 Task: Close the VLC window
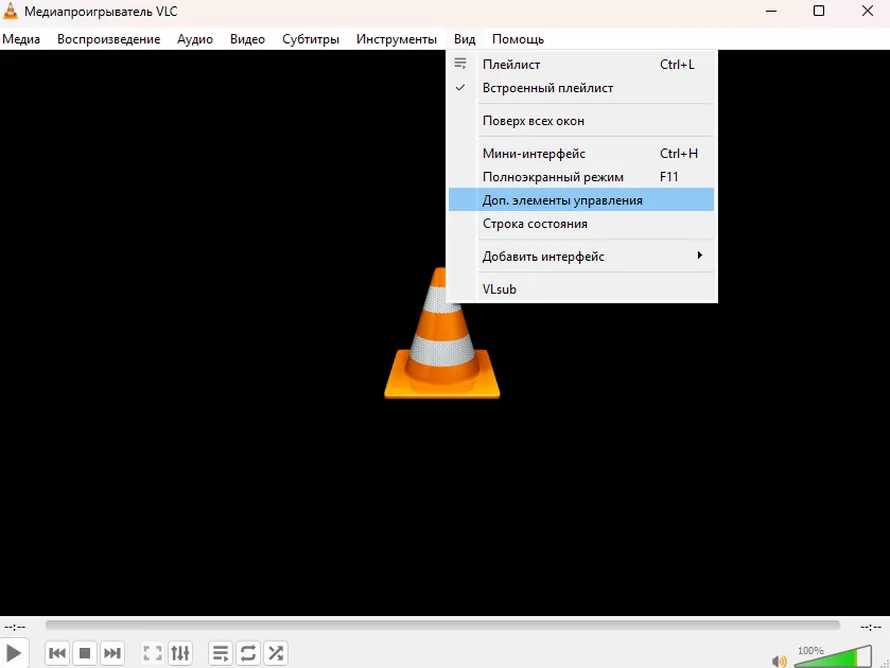click(867, 11)
